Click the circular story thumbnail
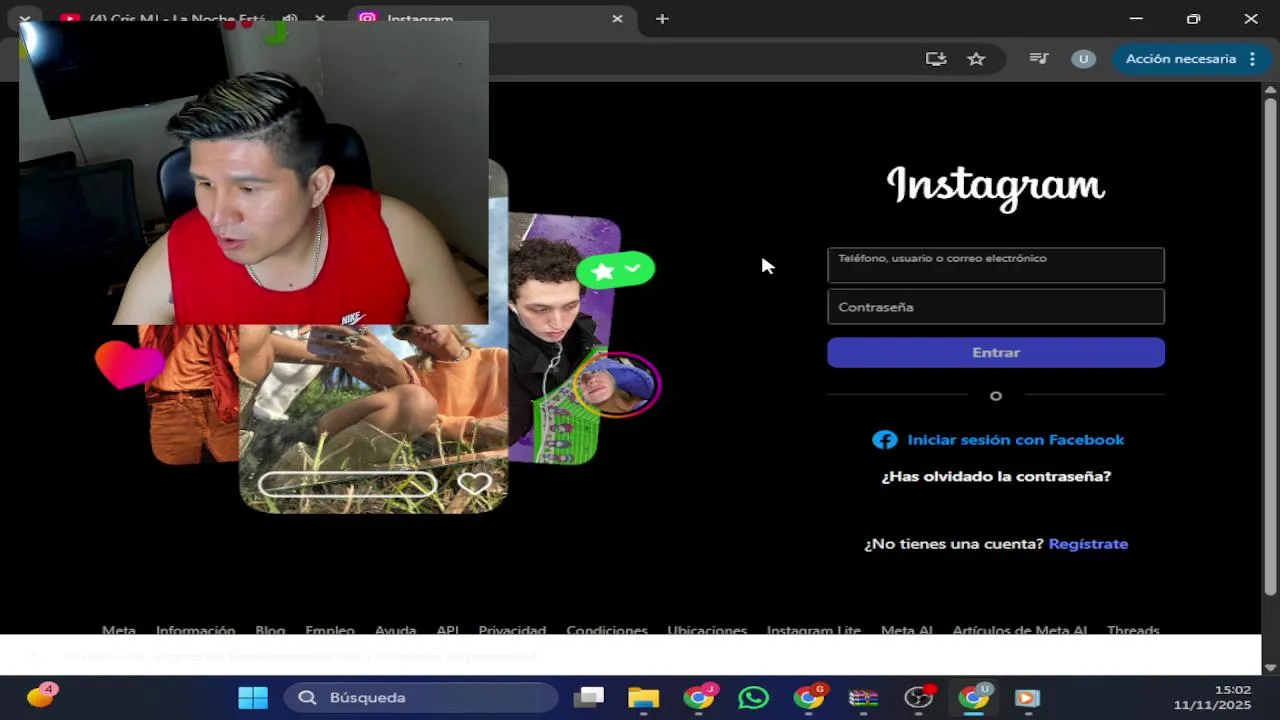The width and height of the screenshot is (1280, 720). pos(617,384)
